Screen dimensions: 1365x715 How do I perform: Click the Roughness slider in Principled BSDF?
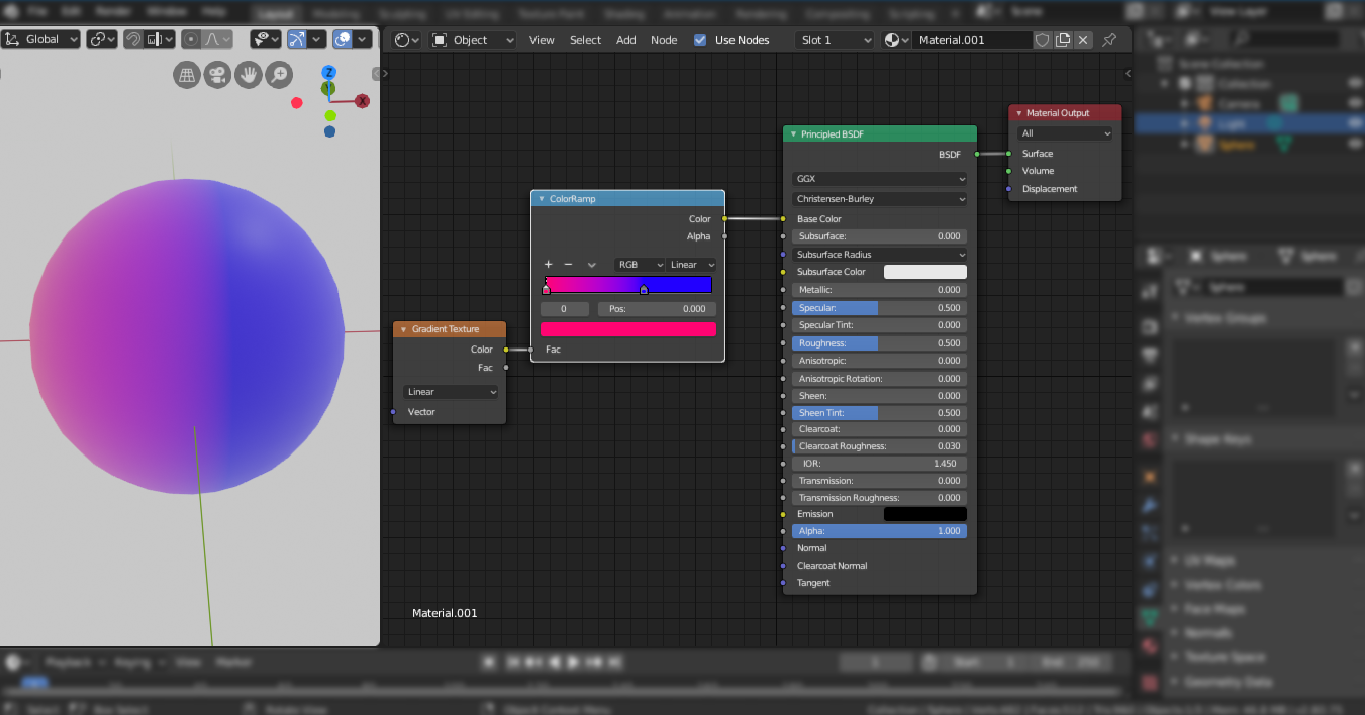(x=879, y=343)
